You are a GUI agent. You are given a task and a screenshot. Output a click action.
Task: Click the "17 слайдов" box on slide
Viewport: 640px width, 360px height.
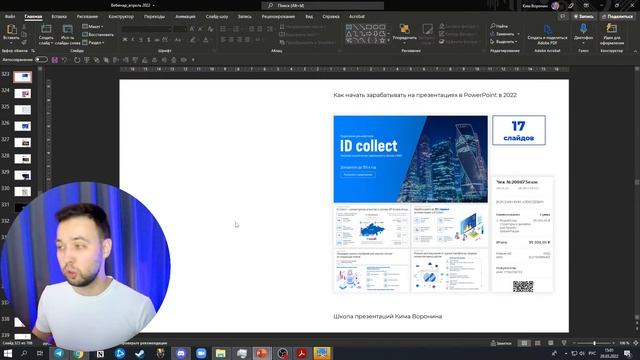(518, 130)
